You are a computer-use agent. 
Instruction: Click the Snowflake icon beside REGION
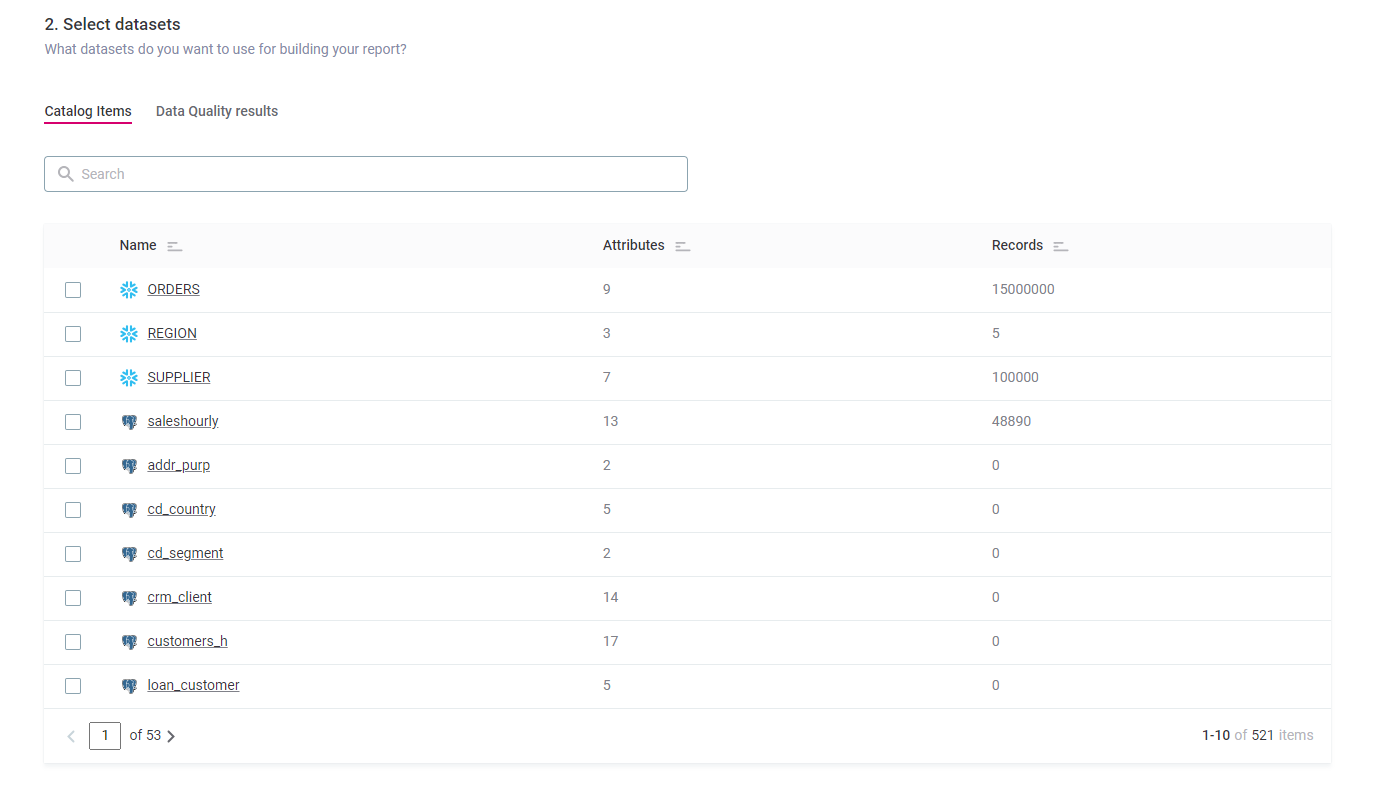128,333
